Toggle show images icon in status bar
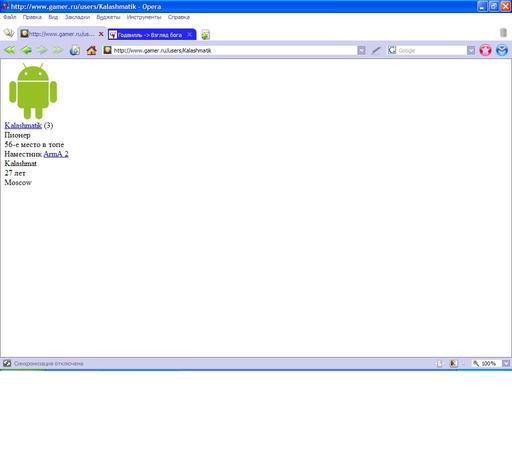 coord(453,364)
